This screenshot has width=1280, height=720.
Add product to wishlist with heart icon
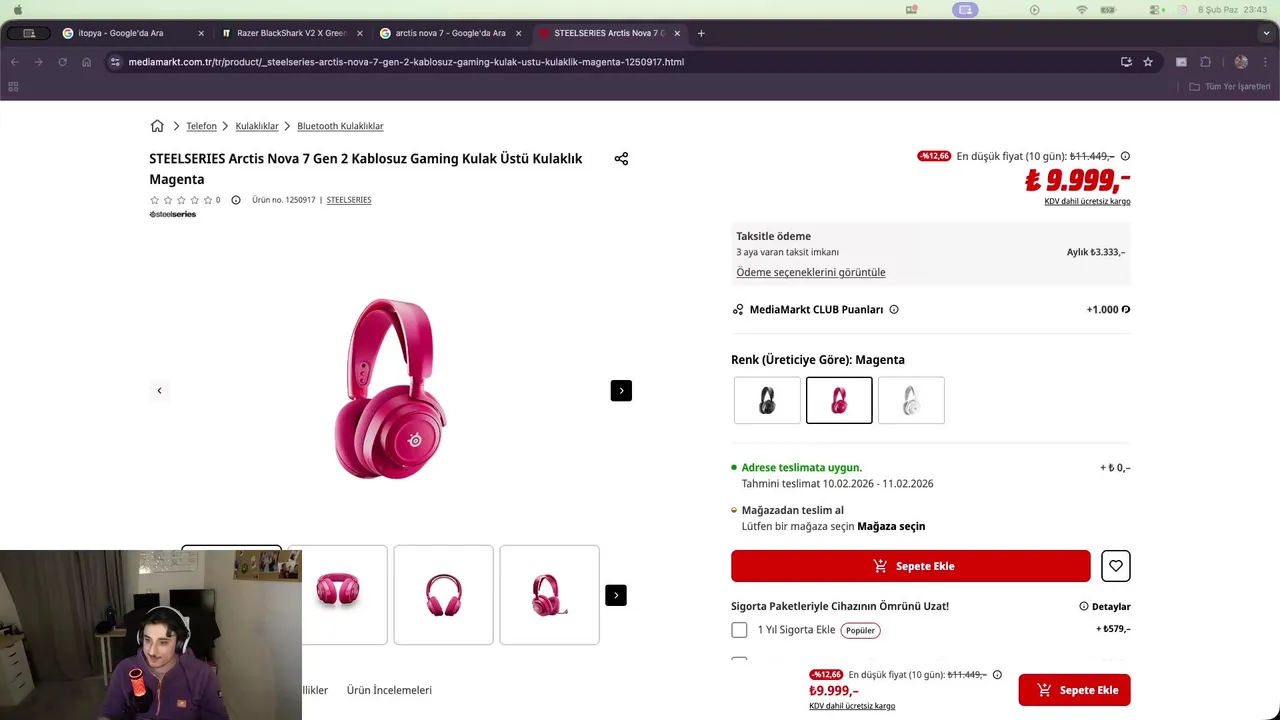pos(1115,566)
